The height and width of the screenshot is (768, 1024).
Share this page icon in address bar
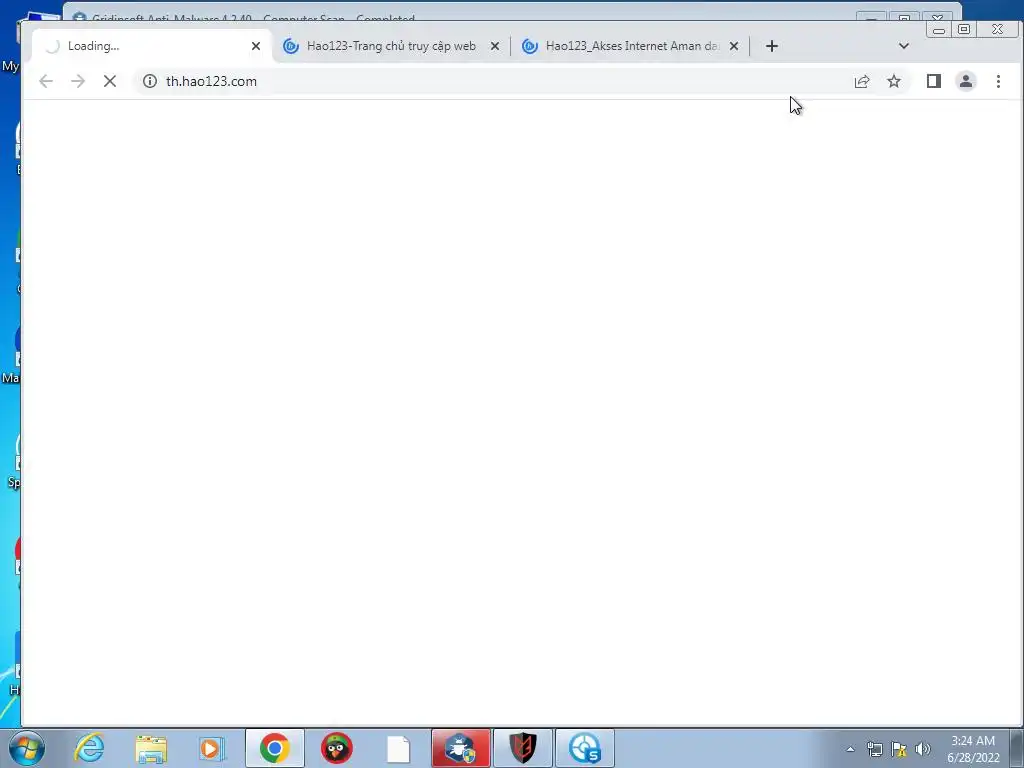(x=862, y=81)
